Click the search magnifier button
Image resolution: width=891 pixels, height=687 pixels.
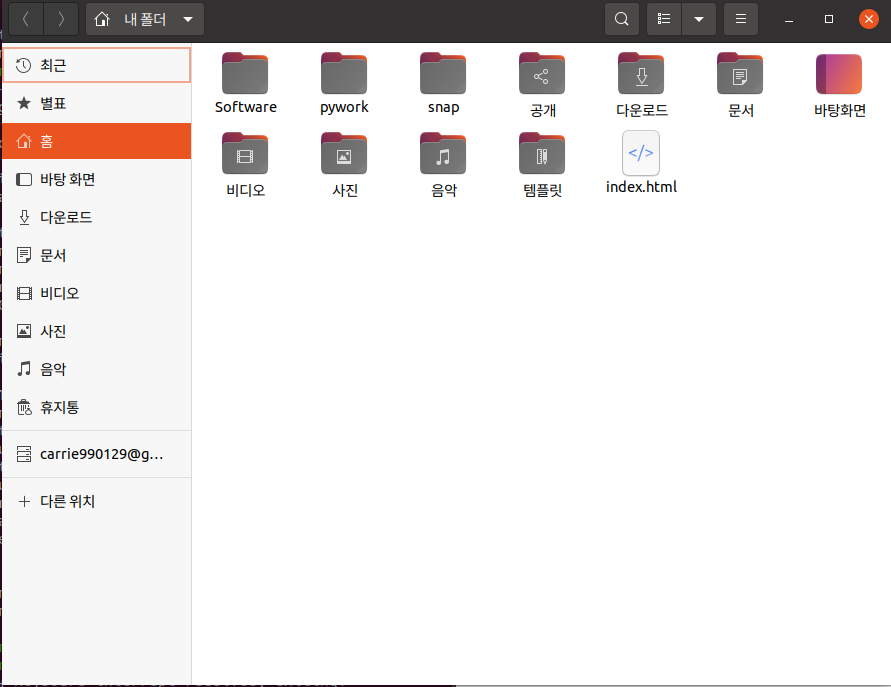622,19
